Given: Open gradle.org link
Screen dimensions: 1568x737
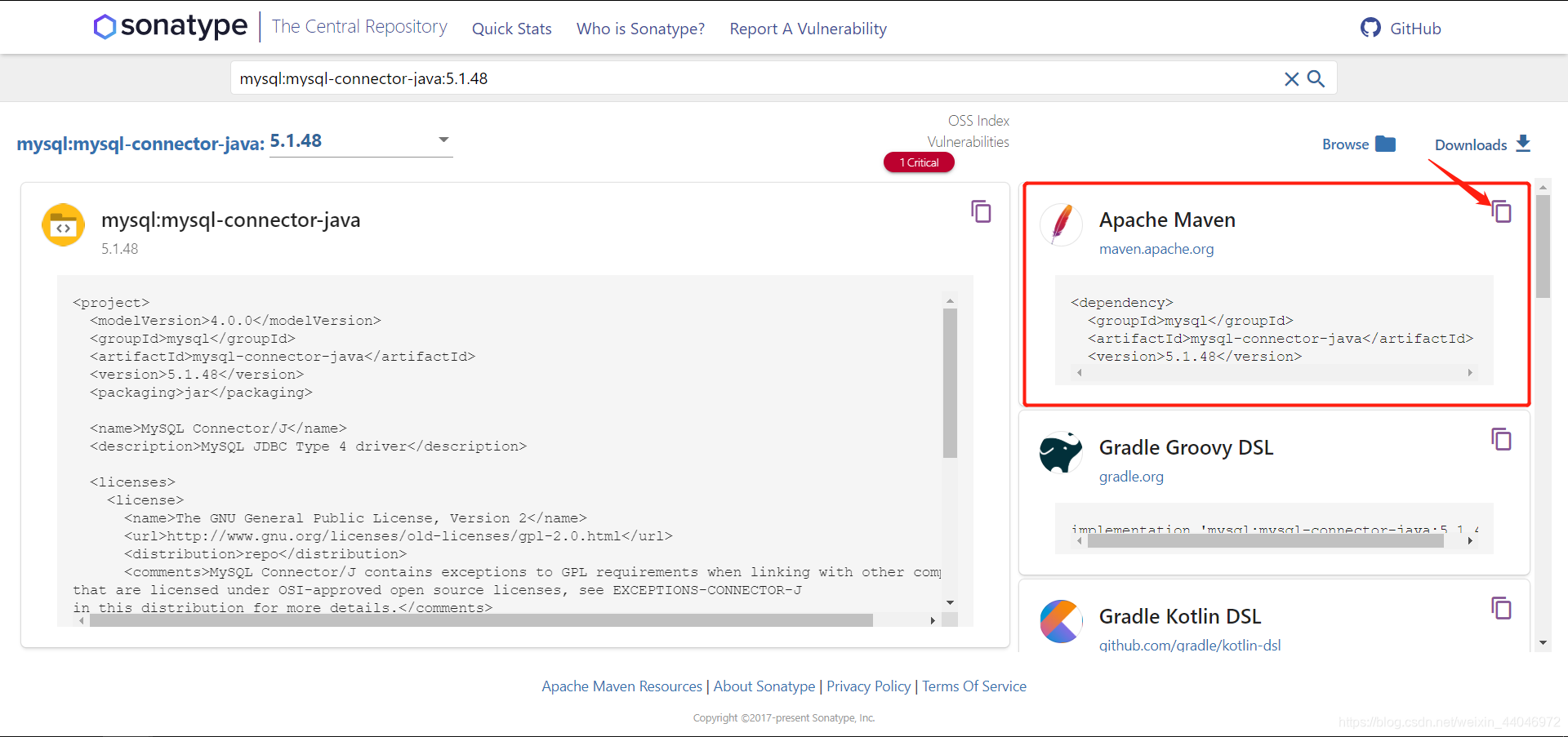Looking at the screenshot, I should (x=1131, y=477).
